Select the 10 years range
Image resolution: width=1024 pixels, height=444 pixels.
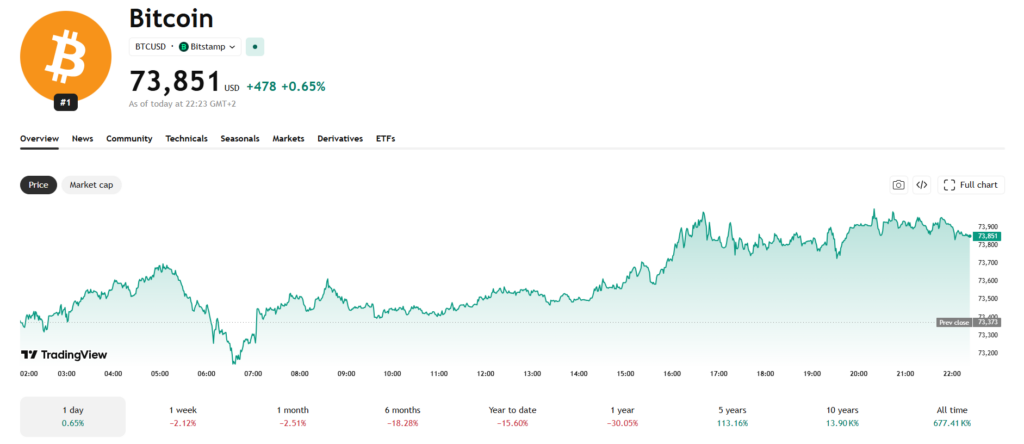(841, 417)
